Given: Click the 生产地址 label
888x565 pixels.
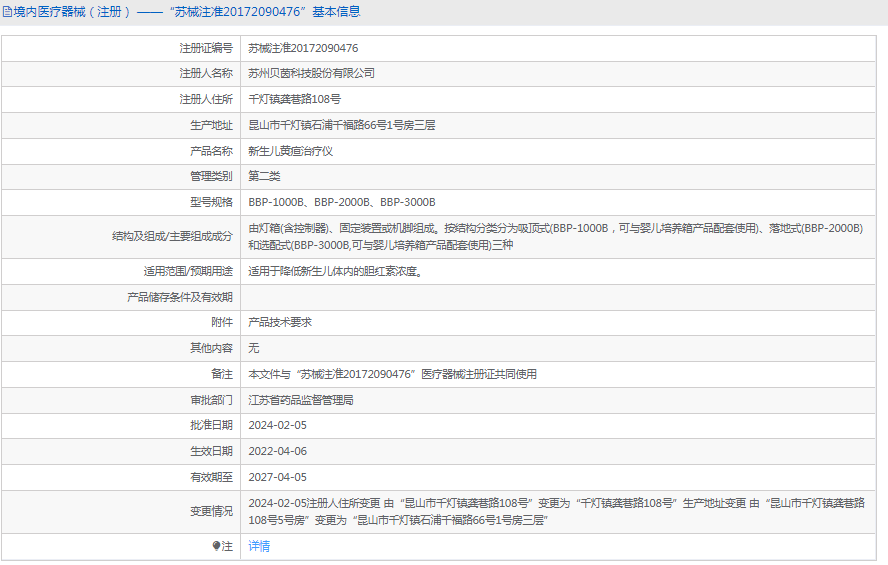Looking at the screenshot, I should [211, 126].
